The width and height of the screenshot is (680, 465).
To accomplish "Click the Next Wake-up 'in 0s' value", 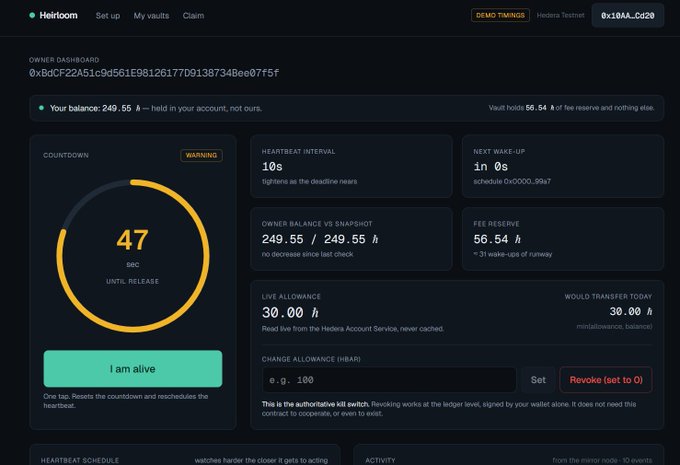I will click(x=490, y=167).
